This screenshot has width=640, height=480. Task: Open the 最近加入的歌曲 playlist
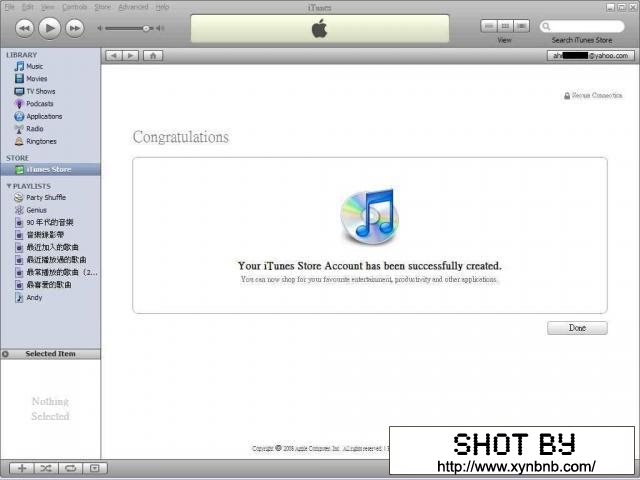click(x=50, y=247)
